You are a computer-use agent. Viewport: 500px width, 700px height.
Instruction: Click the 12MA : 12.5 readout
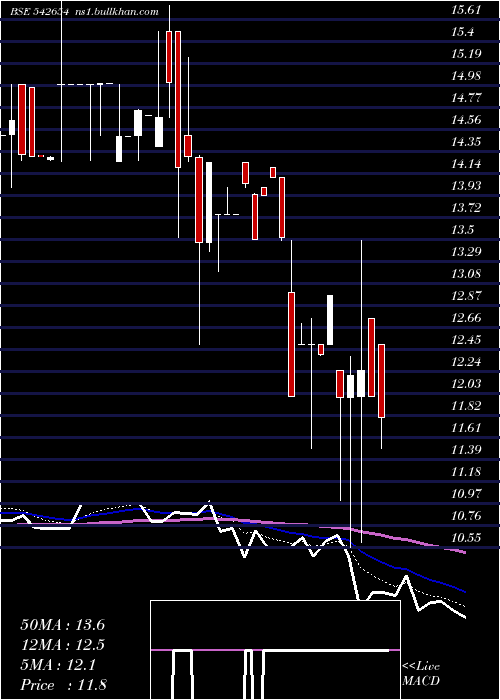click(x=62, y=645)
